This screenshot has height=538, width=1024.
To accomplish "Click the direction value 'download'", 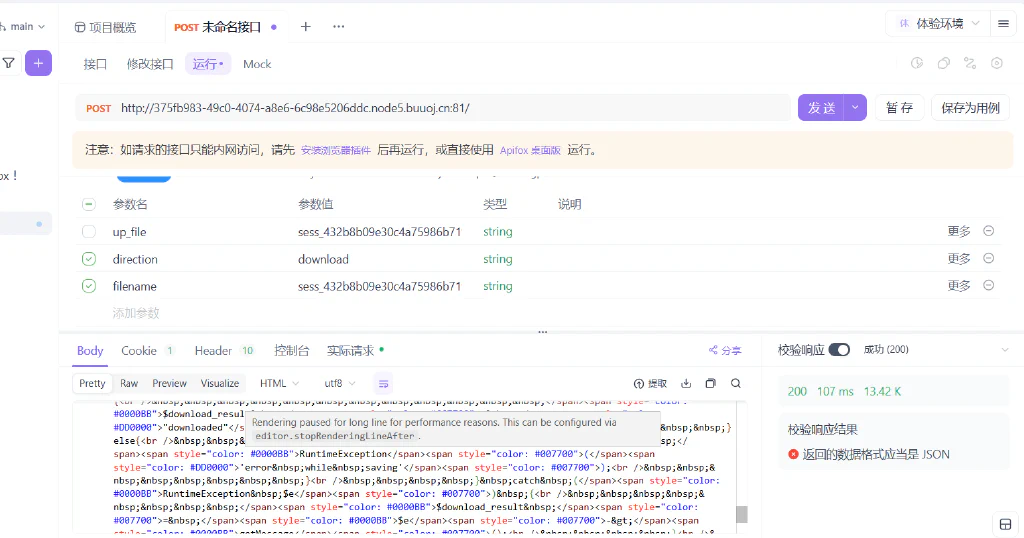I will (x=323, y=259).
